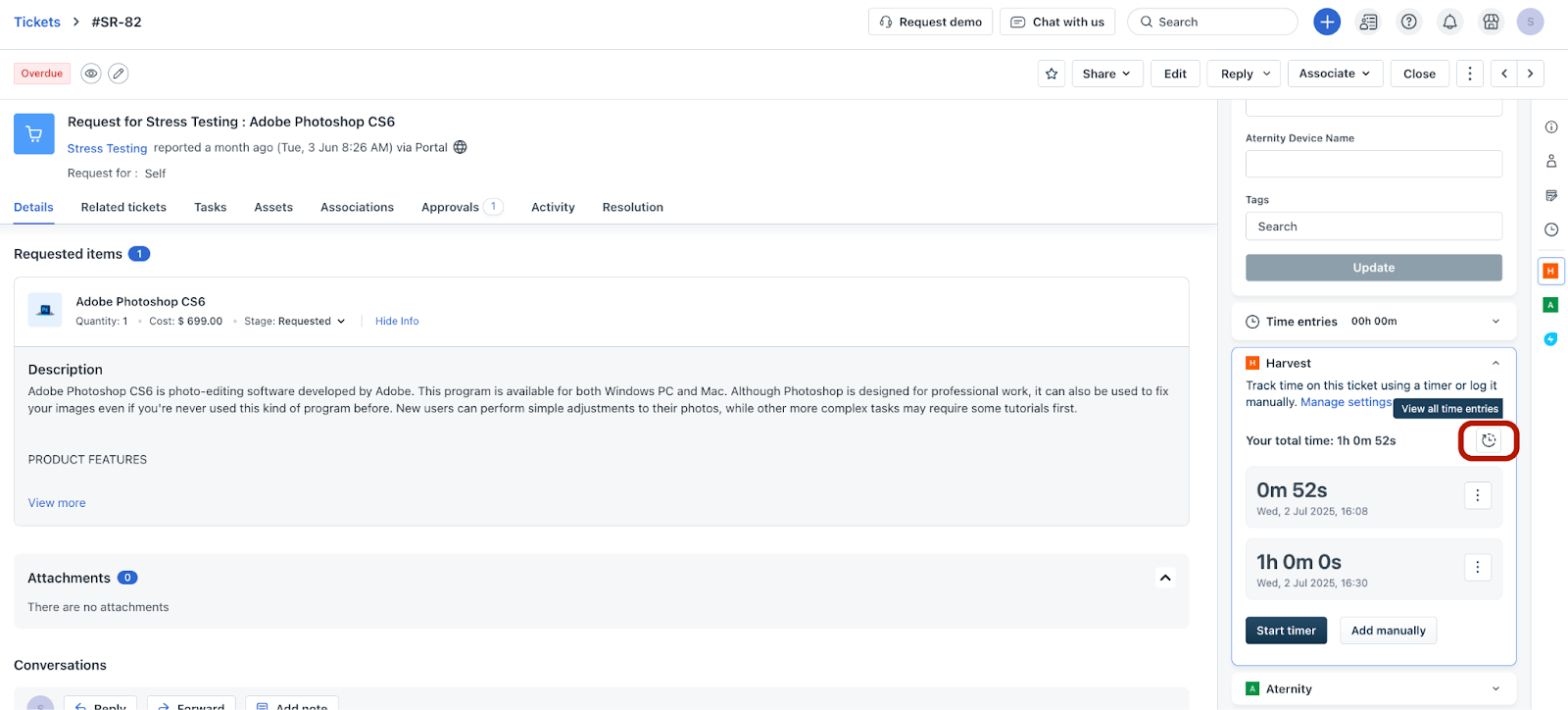Expand the Aternity panel
Image resolution: width=1568 pixels, height=710 pixels.
click(1495, 688)
